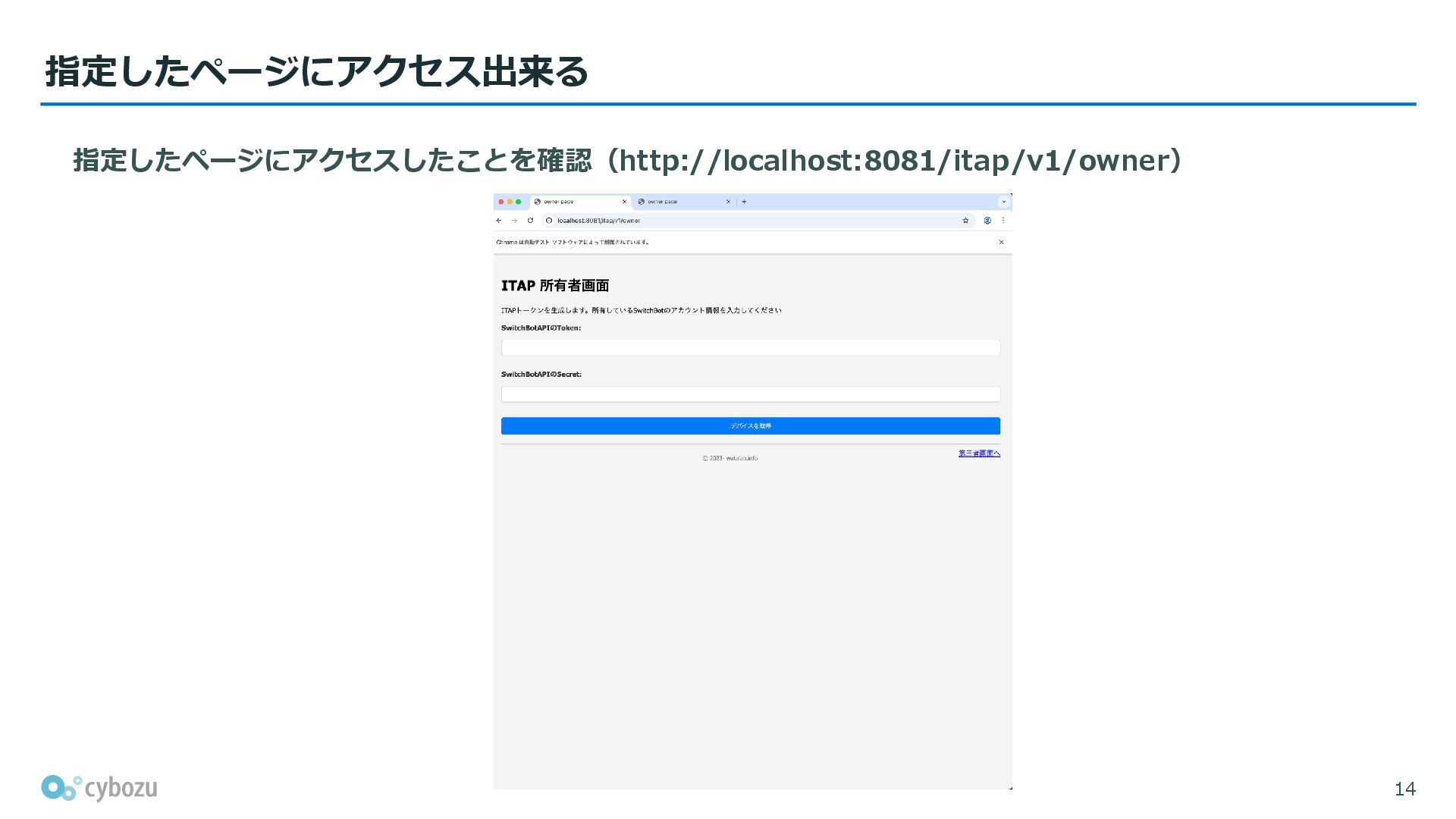The height and width of the screenshot is (819, 1456).
Task: Click the localhost:8081 address bar
Action: [x=751, y=221]
